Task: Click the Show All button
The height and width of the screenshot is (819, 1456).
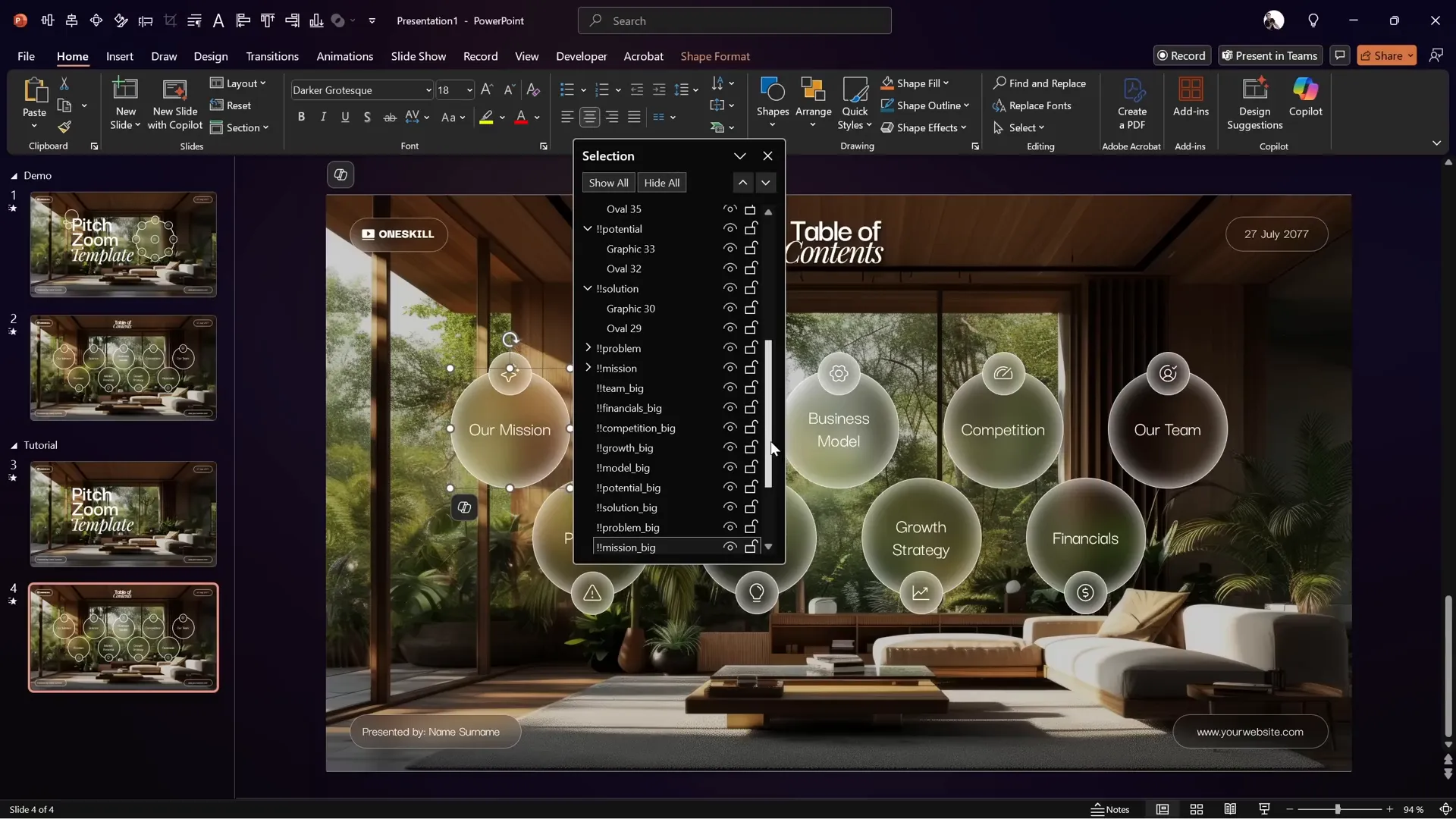Action: [x=608, y=183]
